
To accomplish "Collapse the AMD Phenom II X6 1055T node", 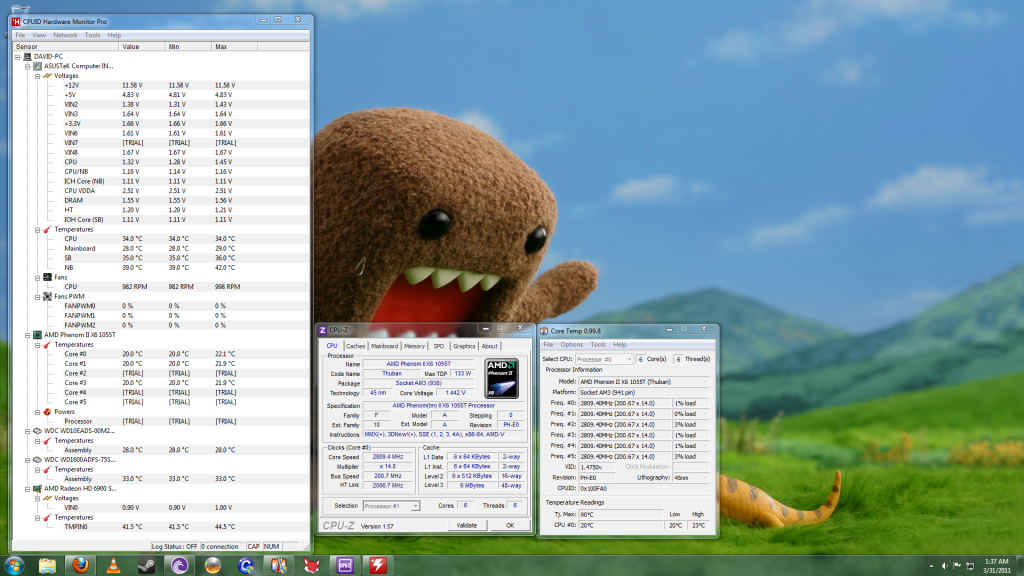I will (27, 335).
